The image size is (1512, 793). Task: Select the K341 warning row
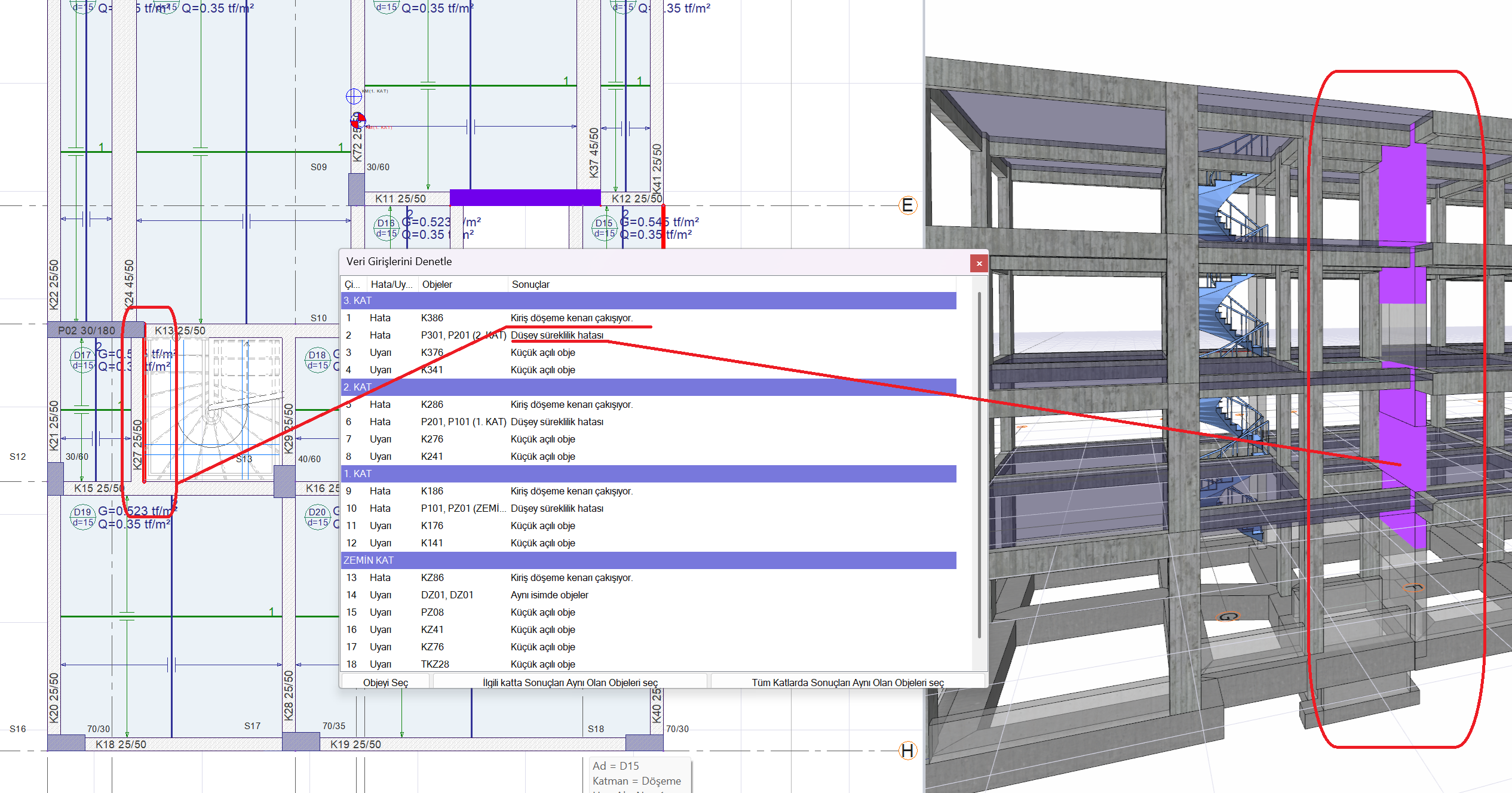tap(649, 370)
